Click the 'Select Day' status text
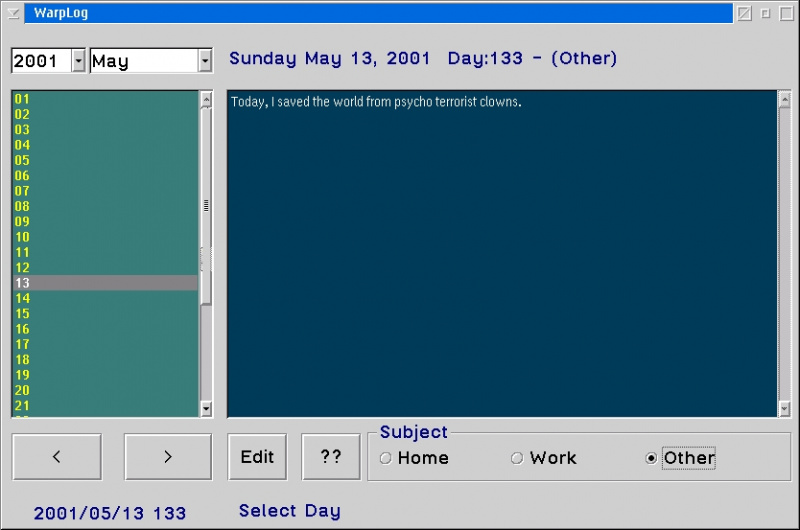 tap(289, 511)
